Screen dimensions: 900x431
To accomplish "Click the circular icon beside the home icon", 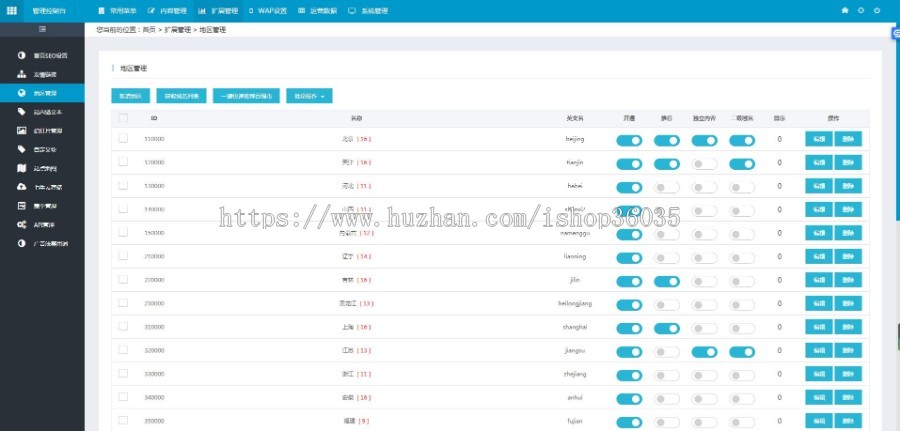I will [861, 10].
